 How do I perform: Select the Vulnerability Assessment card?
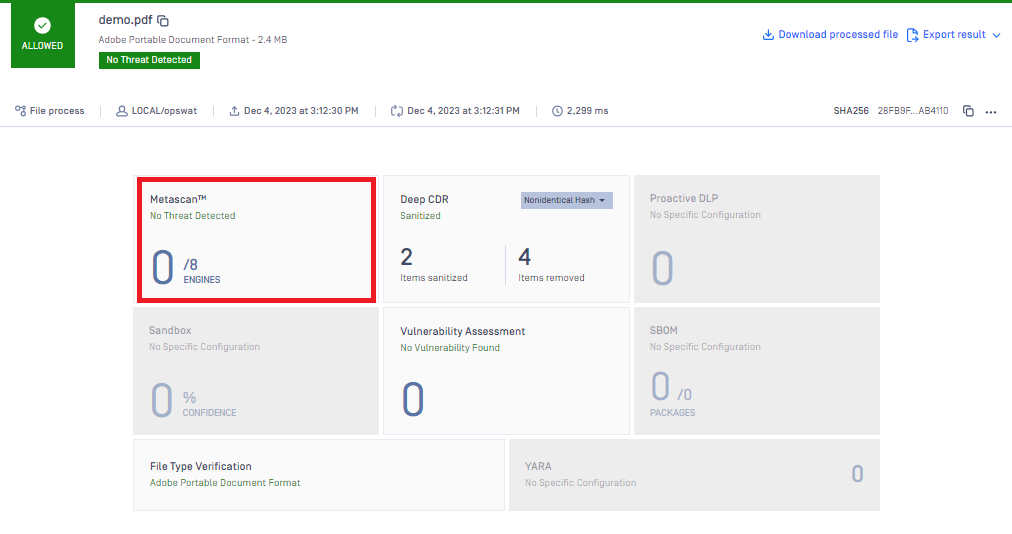pyautogui.click(x=506, y=370)
